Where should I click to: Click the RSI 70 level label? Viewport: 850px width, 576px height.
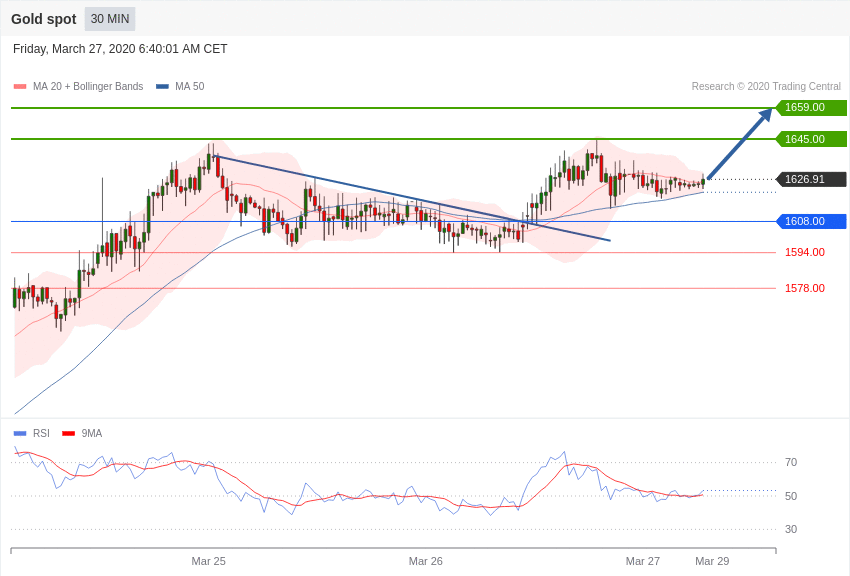pyautogui.click(x=791, y=462)
